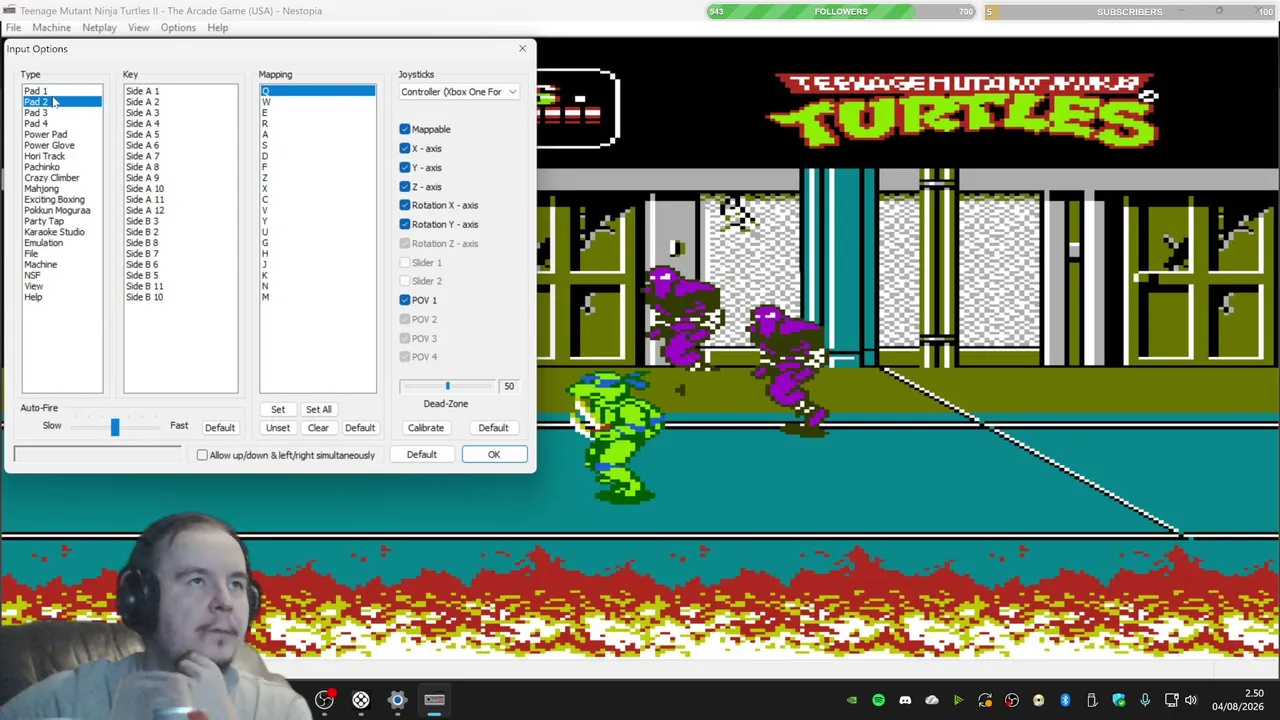The image size is (1280, 720).
Task: Open the Windows Security shield tray icon
Action: coord(1118,700)
